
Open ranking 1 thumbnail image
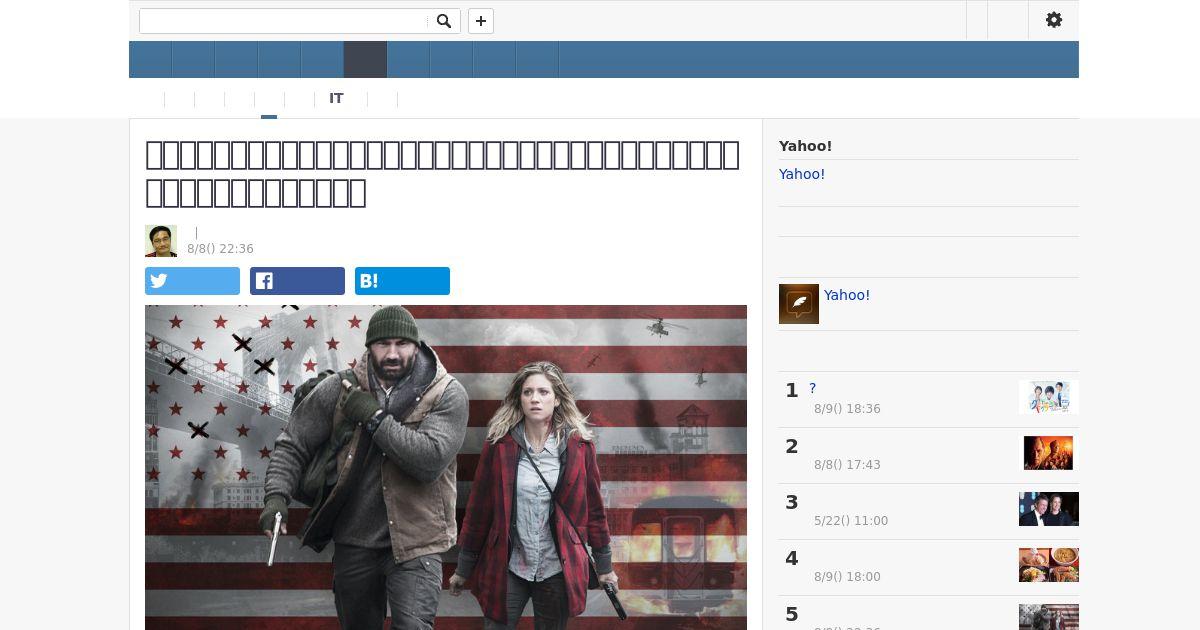1048,397
